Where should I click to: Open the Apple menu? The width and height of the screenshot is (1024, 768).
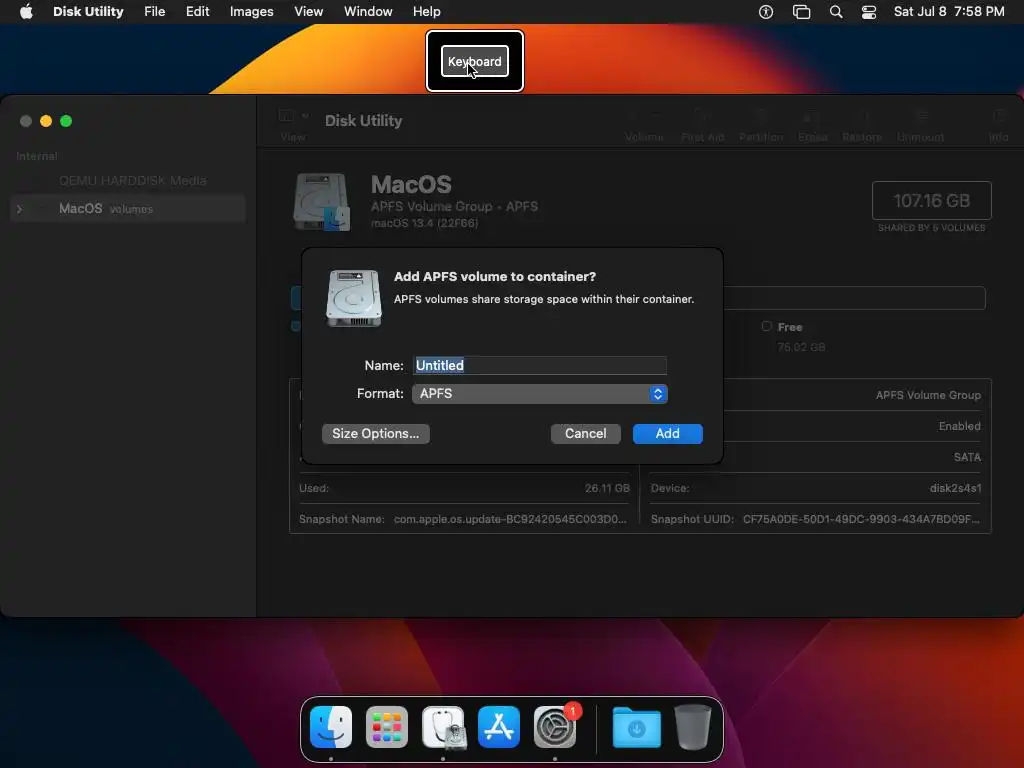pos(26,12)
